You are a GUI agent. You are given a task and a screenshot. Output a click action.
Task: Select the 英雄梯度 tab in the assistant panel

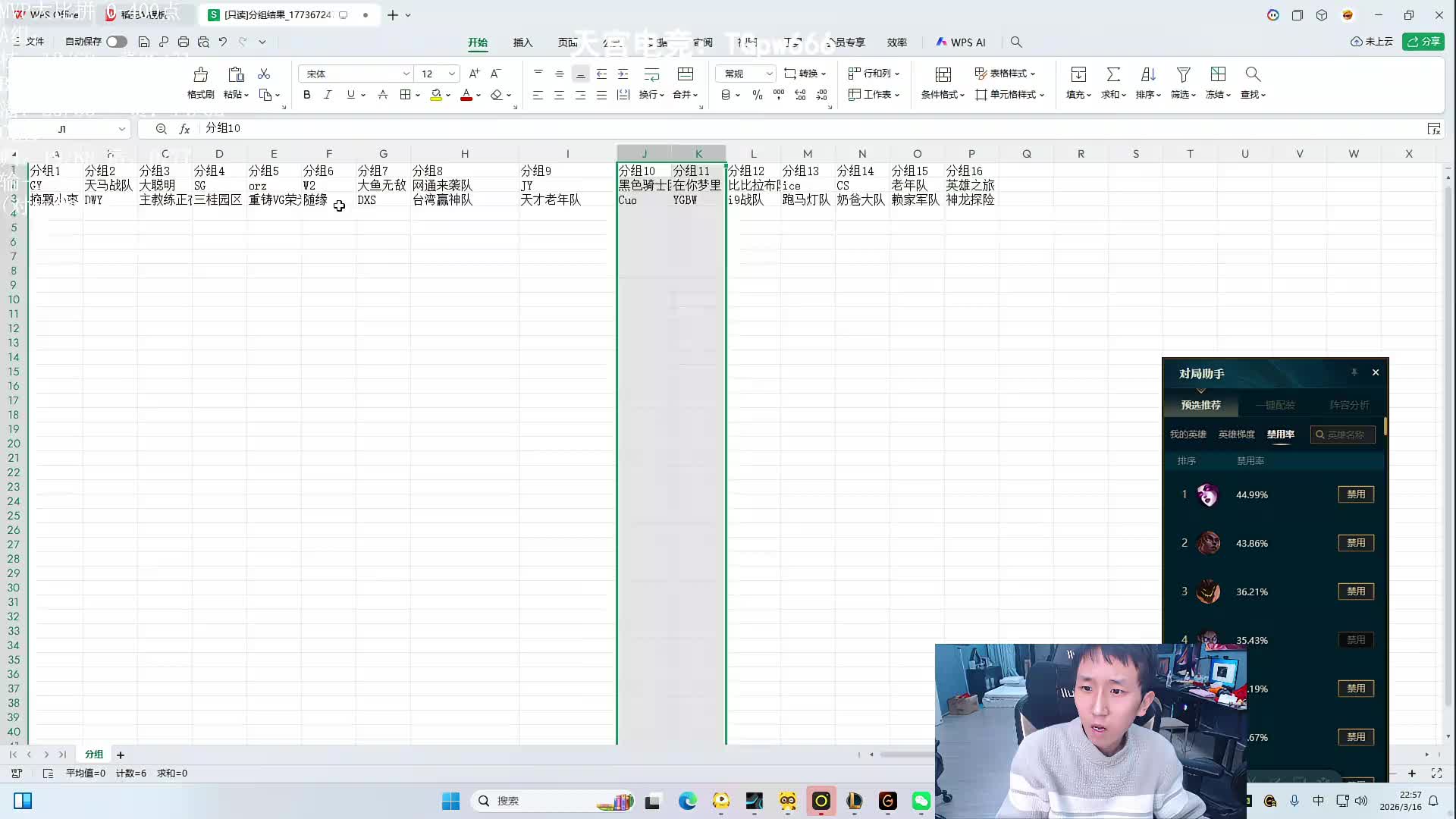(x=1236, y=435)
